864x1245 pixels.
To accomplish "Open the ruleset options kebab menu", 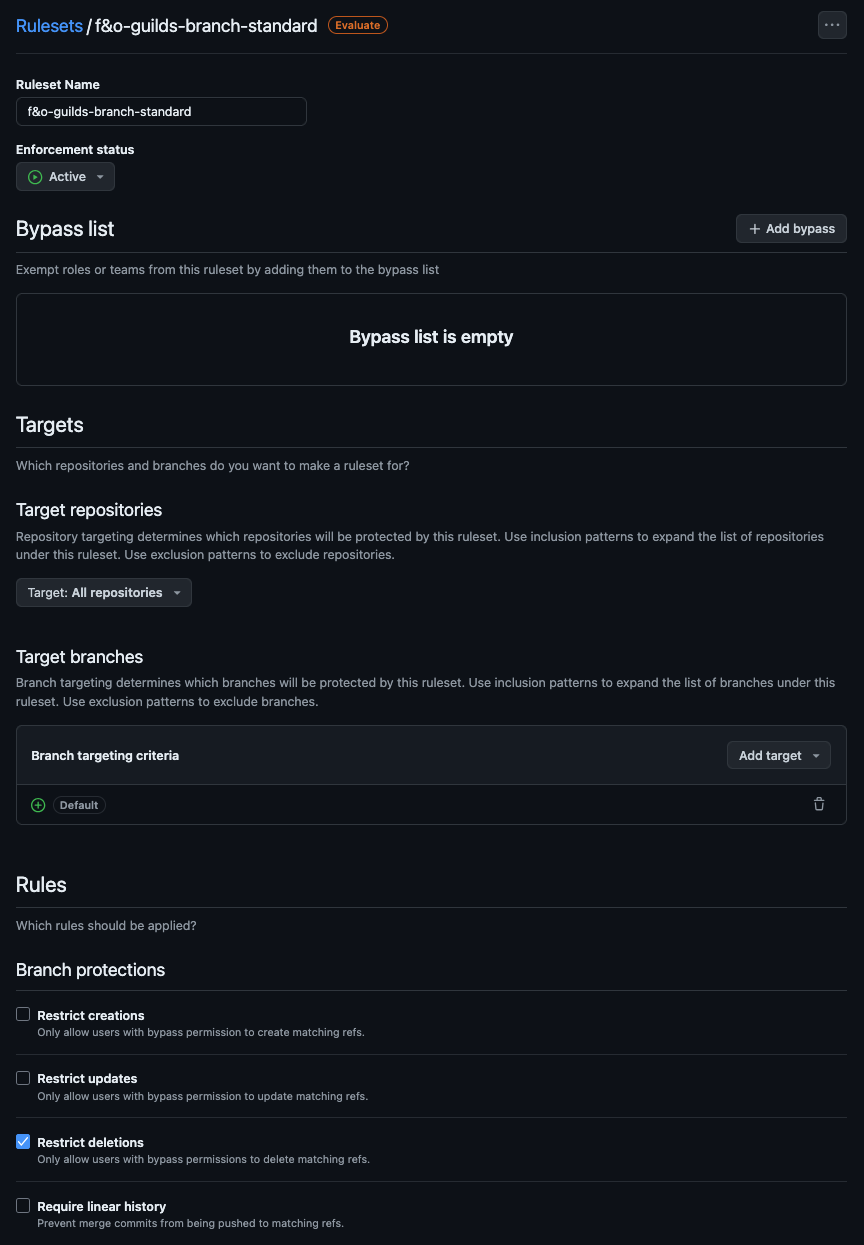I will coord(832,25).
